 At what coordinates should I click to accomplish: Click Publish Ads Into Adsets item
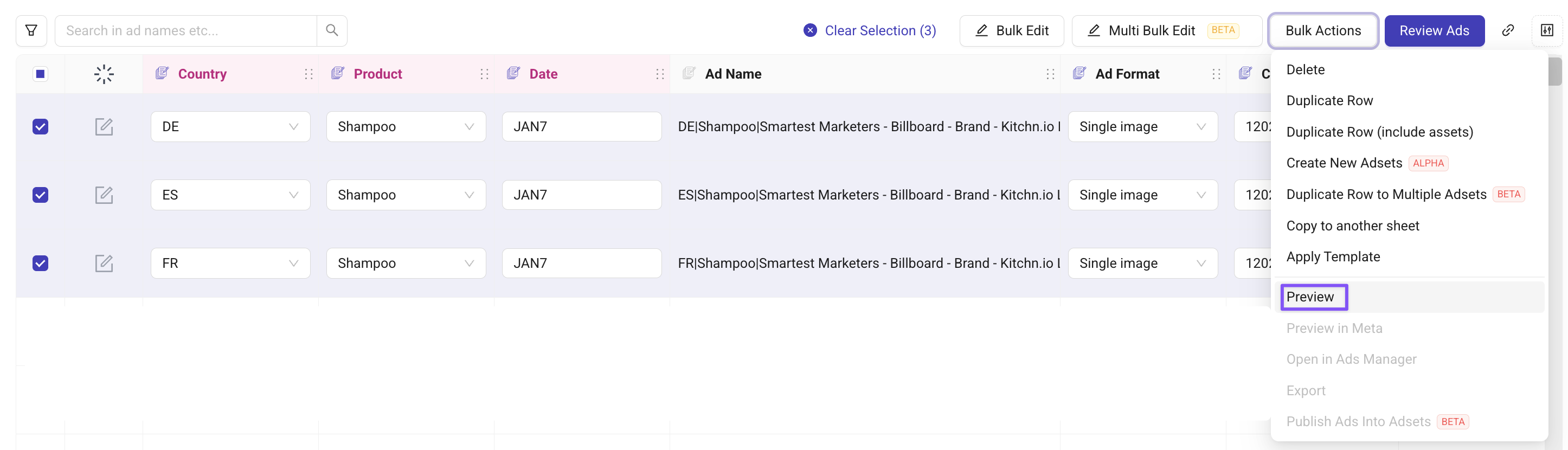pyautogui.click(x=1409, y=422)
